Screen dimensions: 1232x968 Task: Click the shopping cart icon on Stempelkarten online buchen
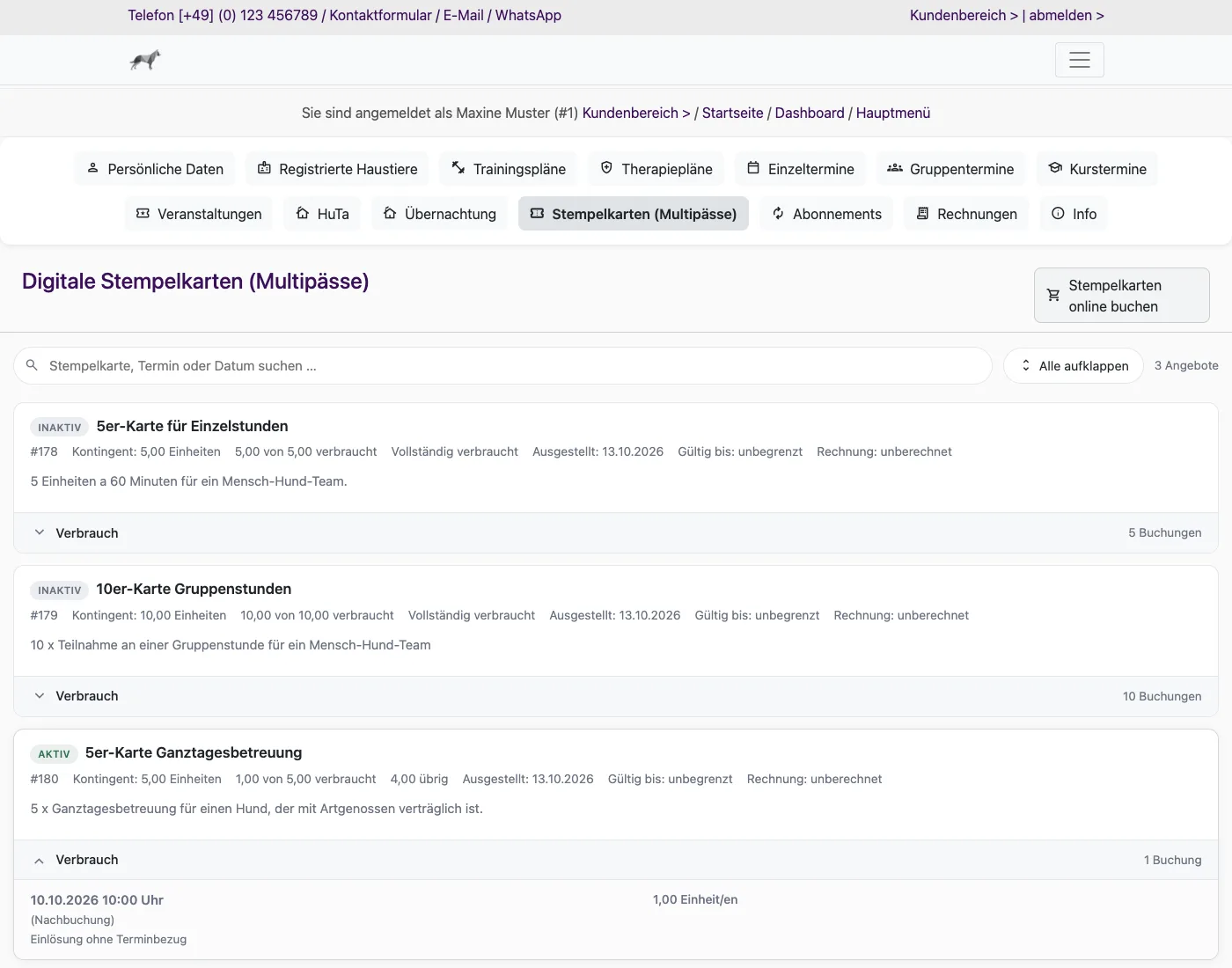[1052, 296]
